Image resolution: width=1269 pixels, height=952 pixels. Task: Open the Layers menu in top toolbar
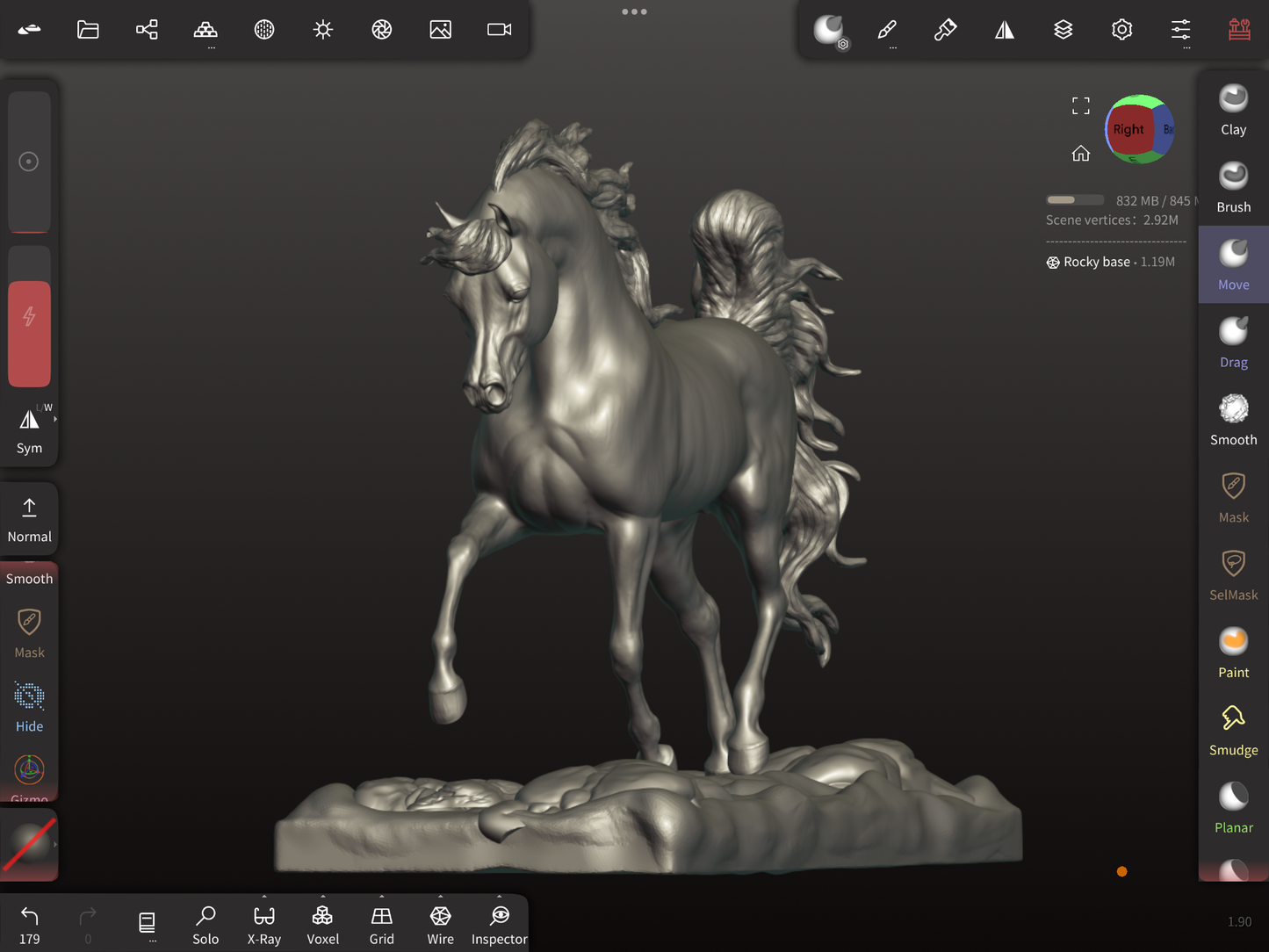click(x=1063, y=30)
